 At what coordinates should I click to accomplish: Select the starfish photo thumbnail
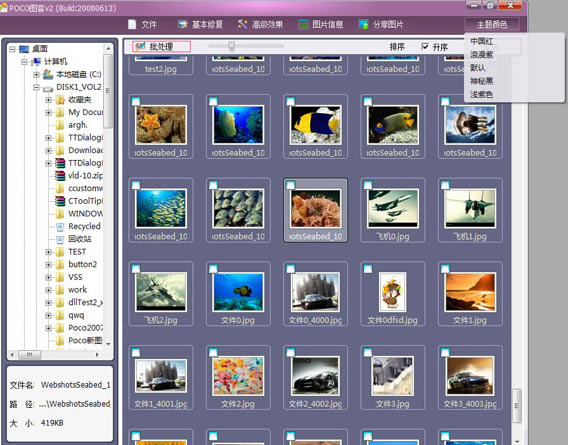(161, 125)
